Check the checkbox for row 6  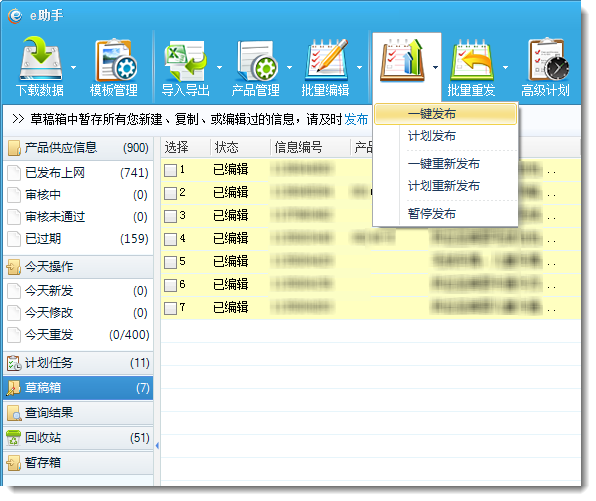pos(170,285)
